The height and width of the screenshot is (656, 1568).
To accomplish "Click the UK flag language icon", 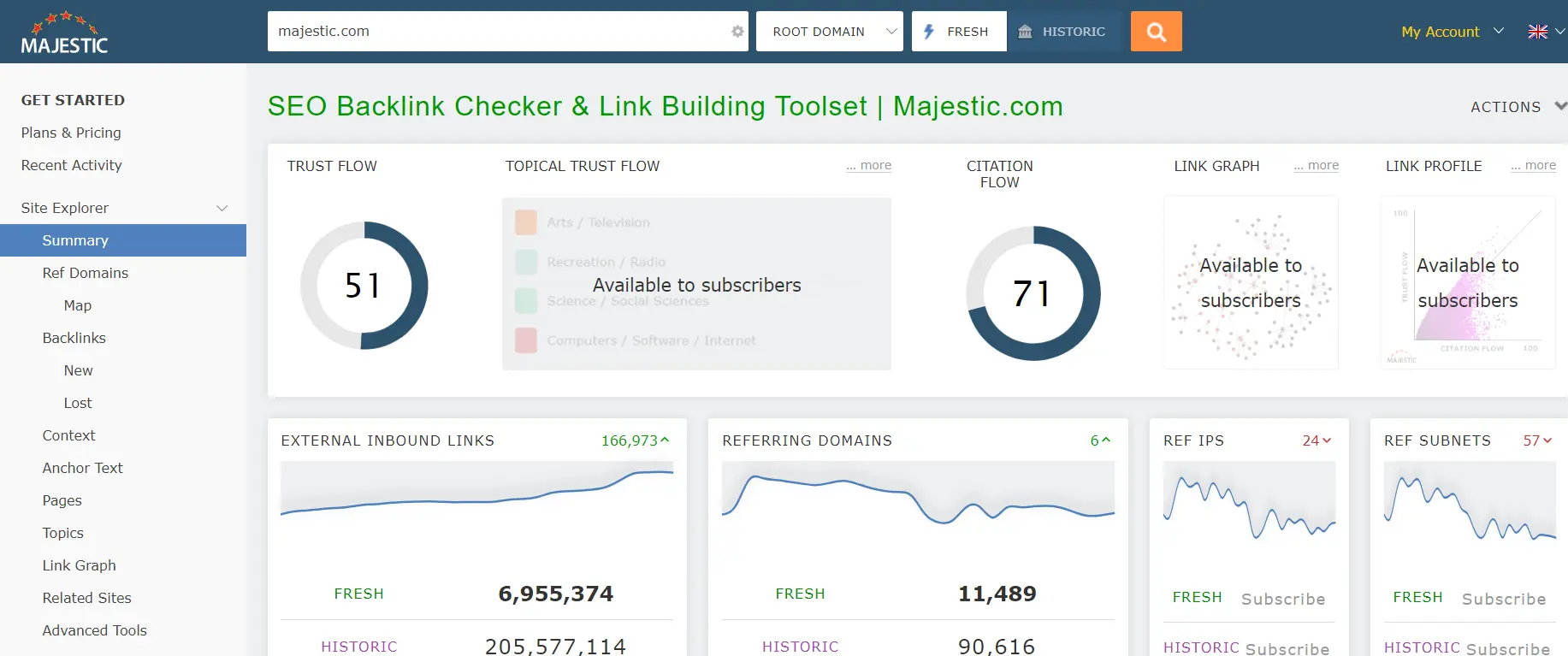I will pyautogui.click(x=1537, y=32).
